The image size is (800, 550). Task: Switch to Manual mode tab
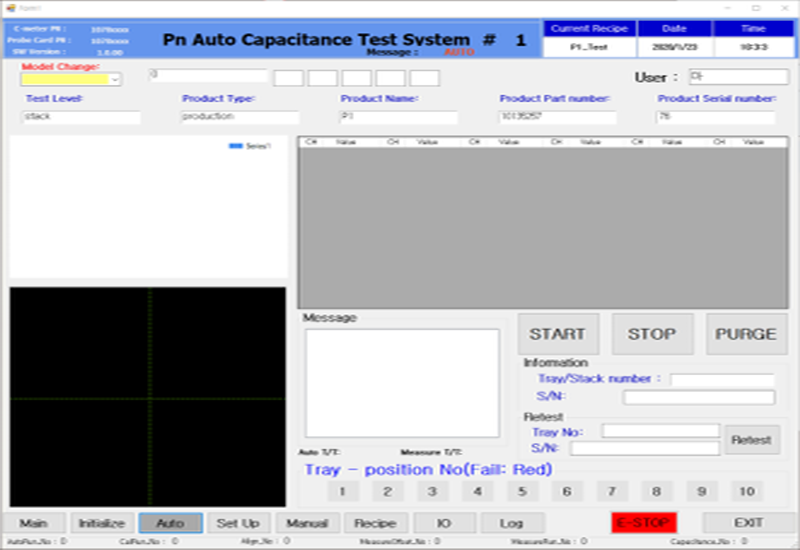click(x=307, y=523)
